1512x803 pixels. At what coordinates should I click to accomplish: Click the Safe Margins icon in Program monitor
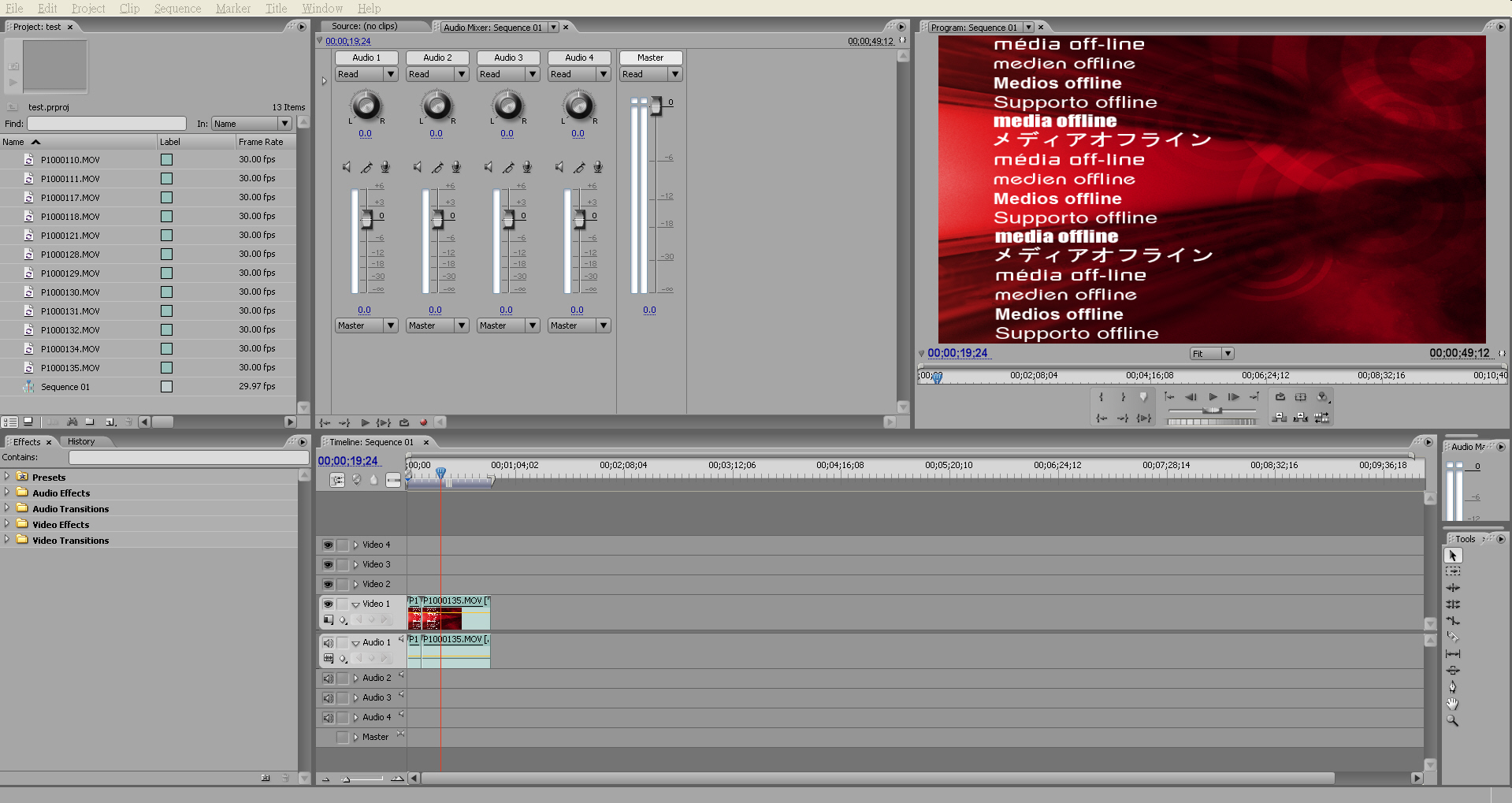pos(1301,397)
